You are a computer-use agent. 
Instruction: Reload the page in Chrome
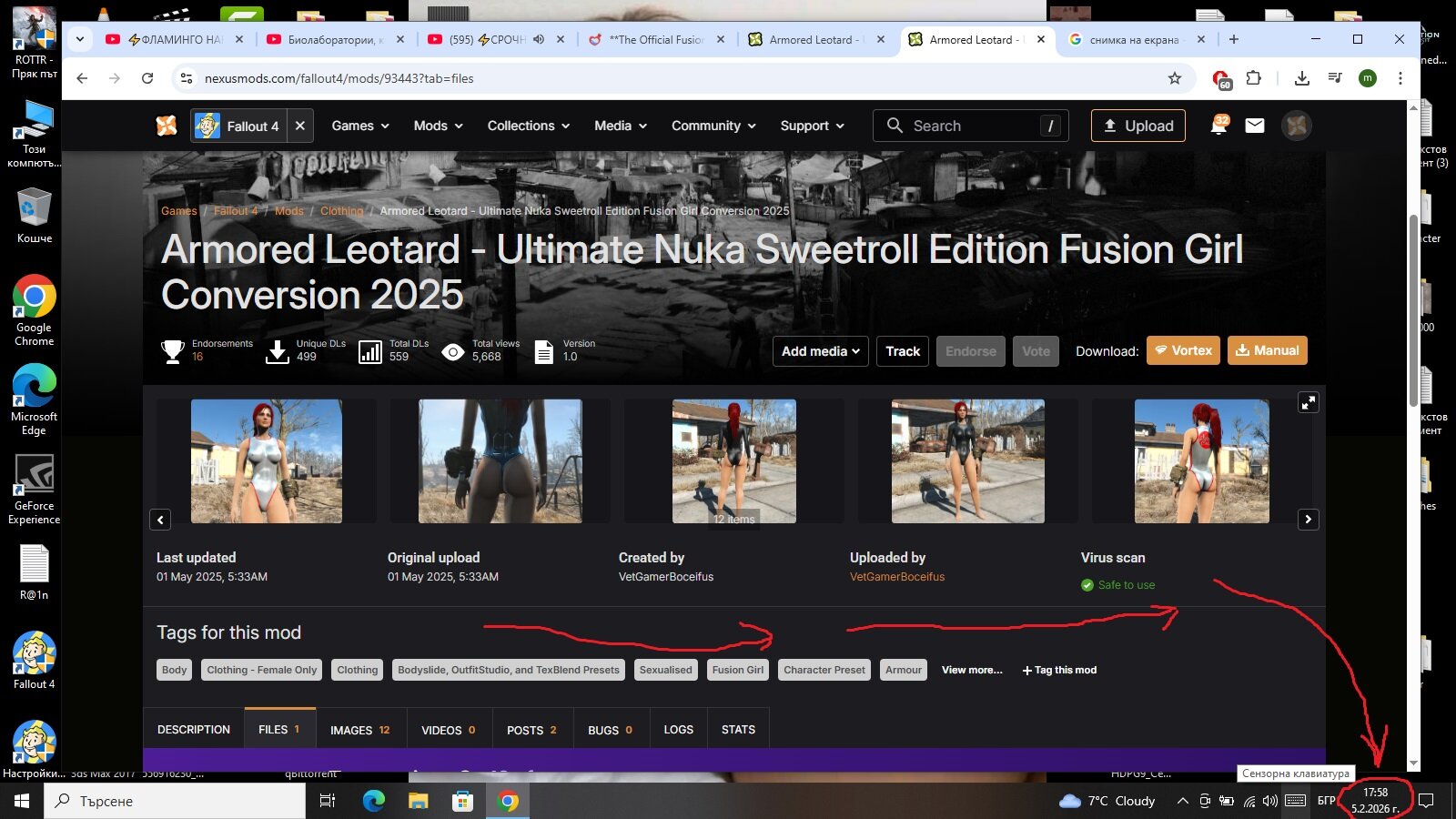(147, 78)
